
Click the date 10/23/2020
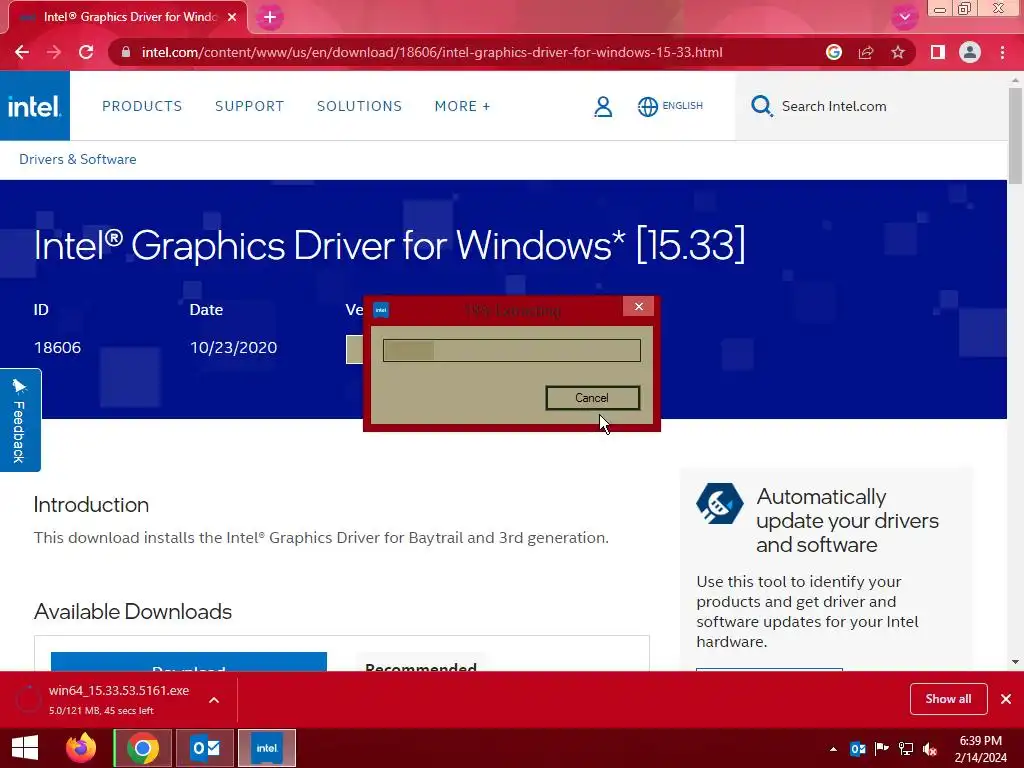tap(233, 347)
